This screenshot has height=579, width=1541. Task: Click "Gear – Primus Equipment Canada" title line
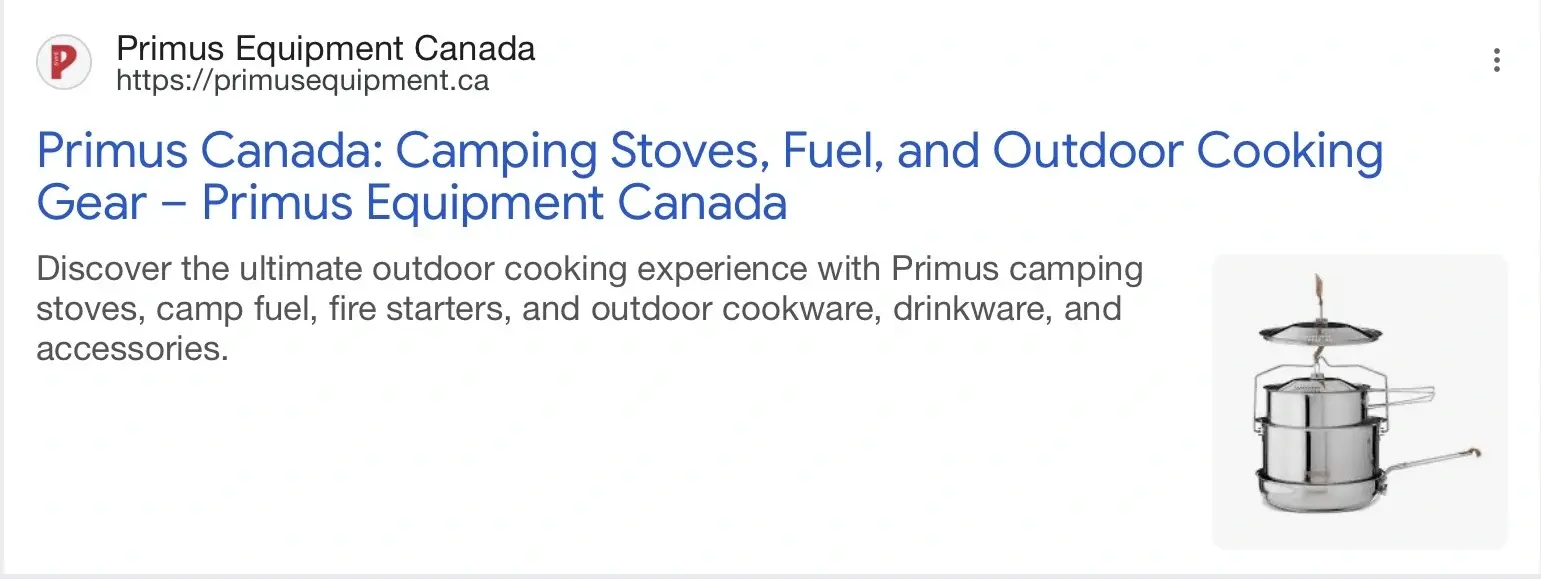pos(411,204)
